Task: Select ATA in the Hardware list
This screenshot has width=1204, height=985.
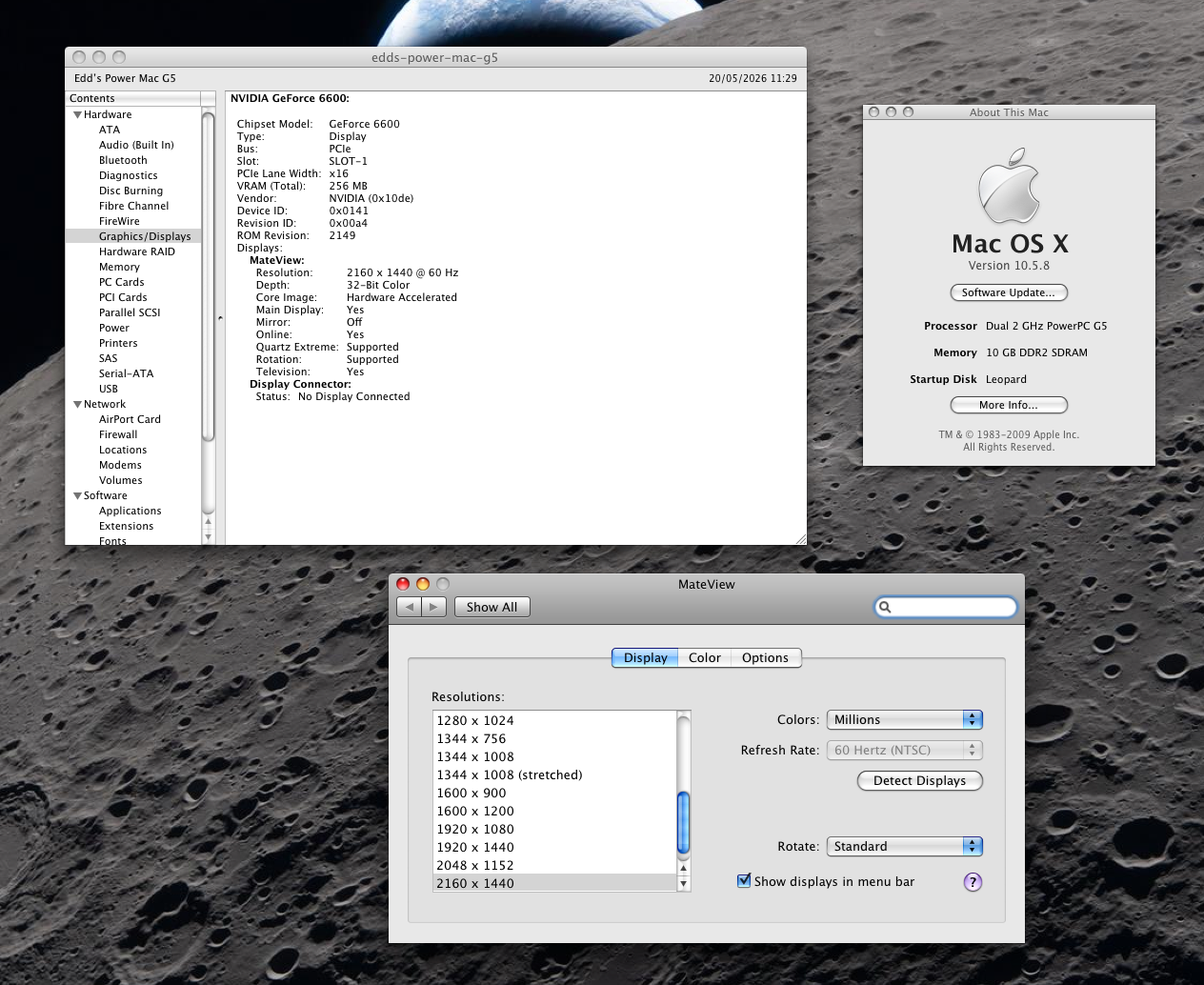Action: (110, 131)
